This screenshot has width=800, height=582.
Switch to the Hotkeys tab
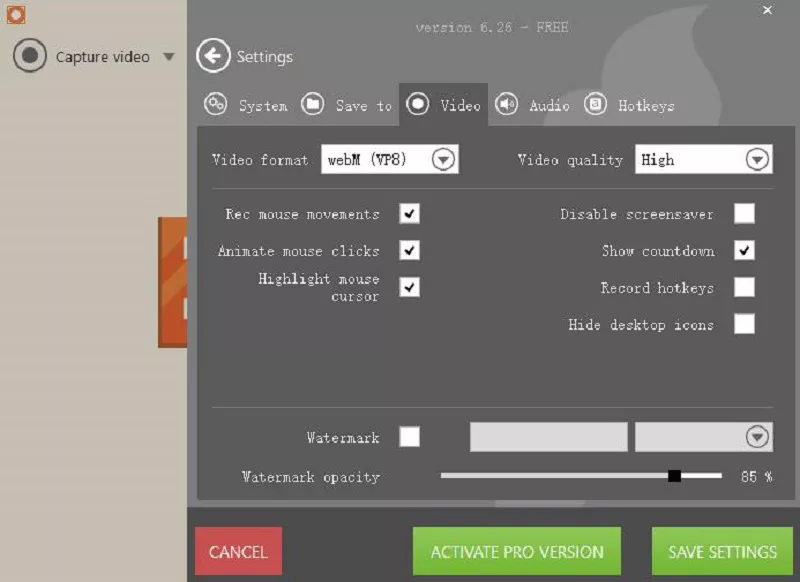click(645, 105)
